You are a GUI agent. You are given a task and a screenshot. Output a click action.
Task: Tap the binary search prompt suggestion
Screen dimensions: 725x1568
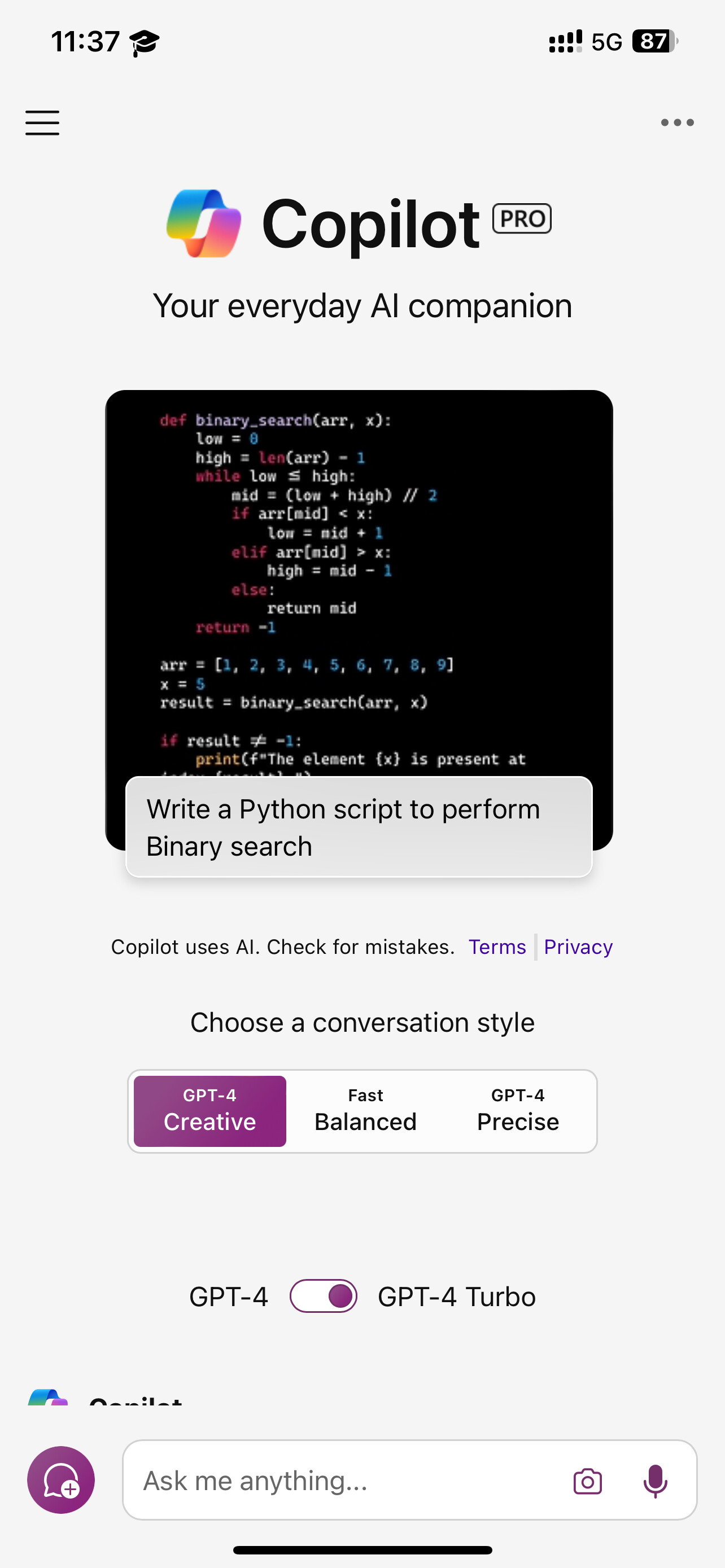[359, 826]
